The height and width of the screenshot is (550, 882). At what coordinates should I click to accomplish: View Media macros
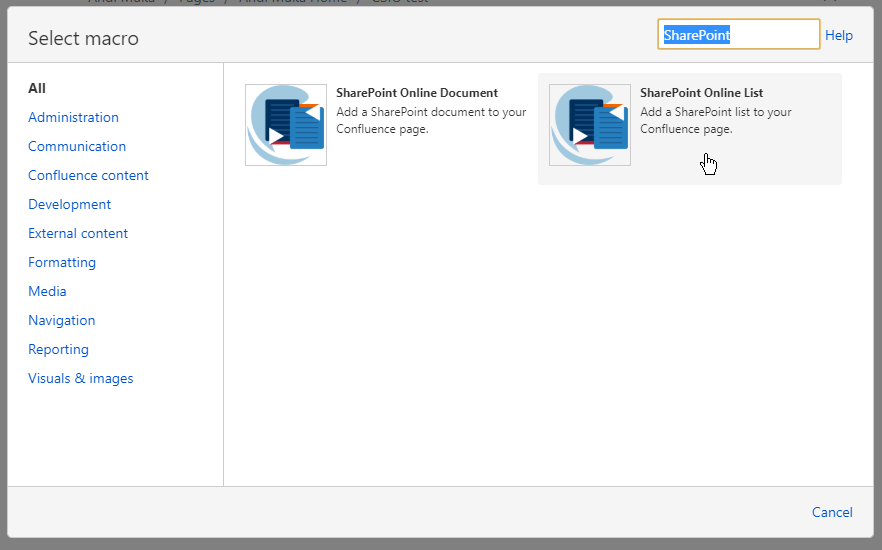click(x=47, y=291)
